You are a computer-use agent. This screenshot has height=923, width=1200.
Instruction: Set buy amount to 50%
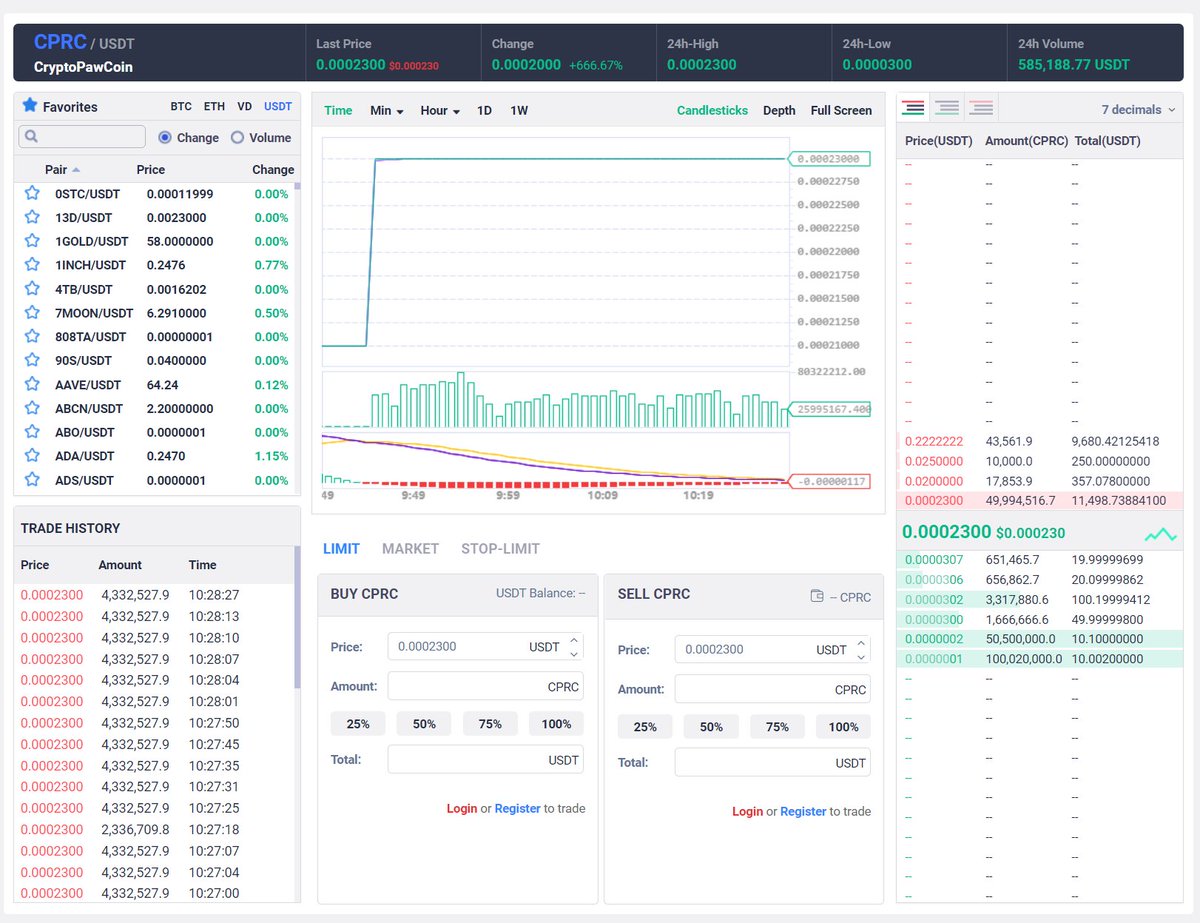tap(424, 724)
